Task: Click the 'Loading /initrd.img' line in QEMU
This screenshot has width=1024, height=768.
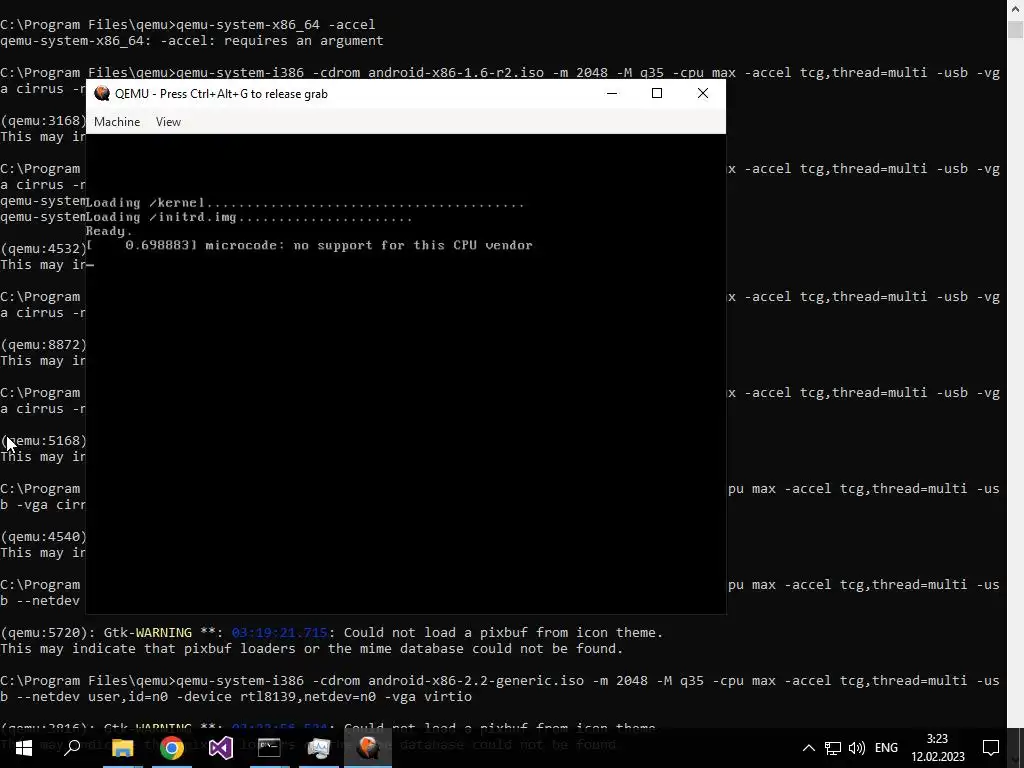Action: tap(249, 217)
